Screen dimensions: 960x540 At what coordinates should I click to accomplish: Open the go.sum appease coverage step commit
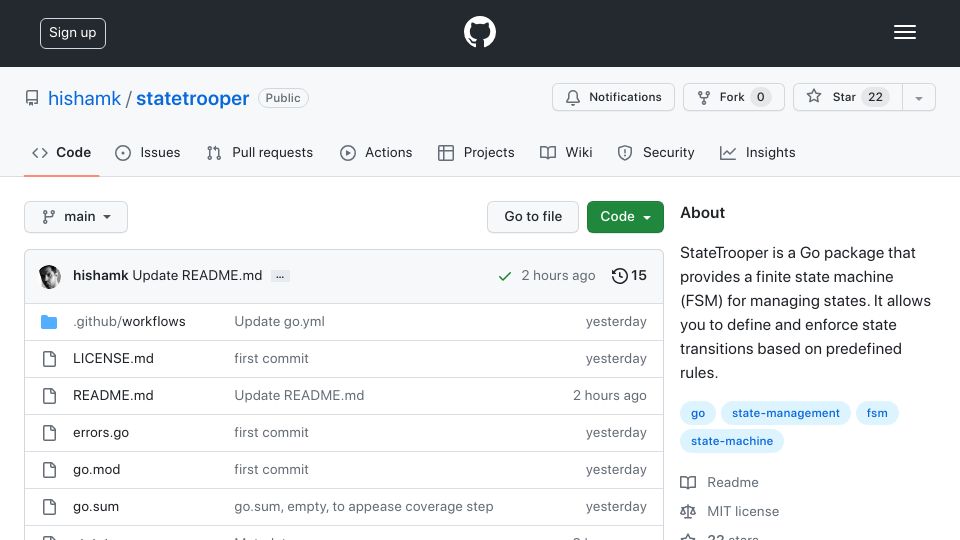coord(364,506)
